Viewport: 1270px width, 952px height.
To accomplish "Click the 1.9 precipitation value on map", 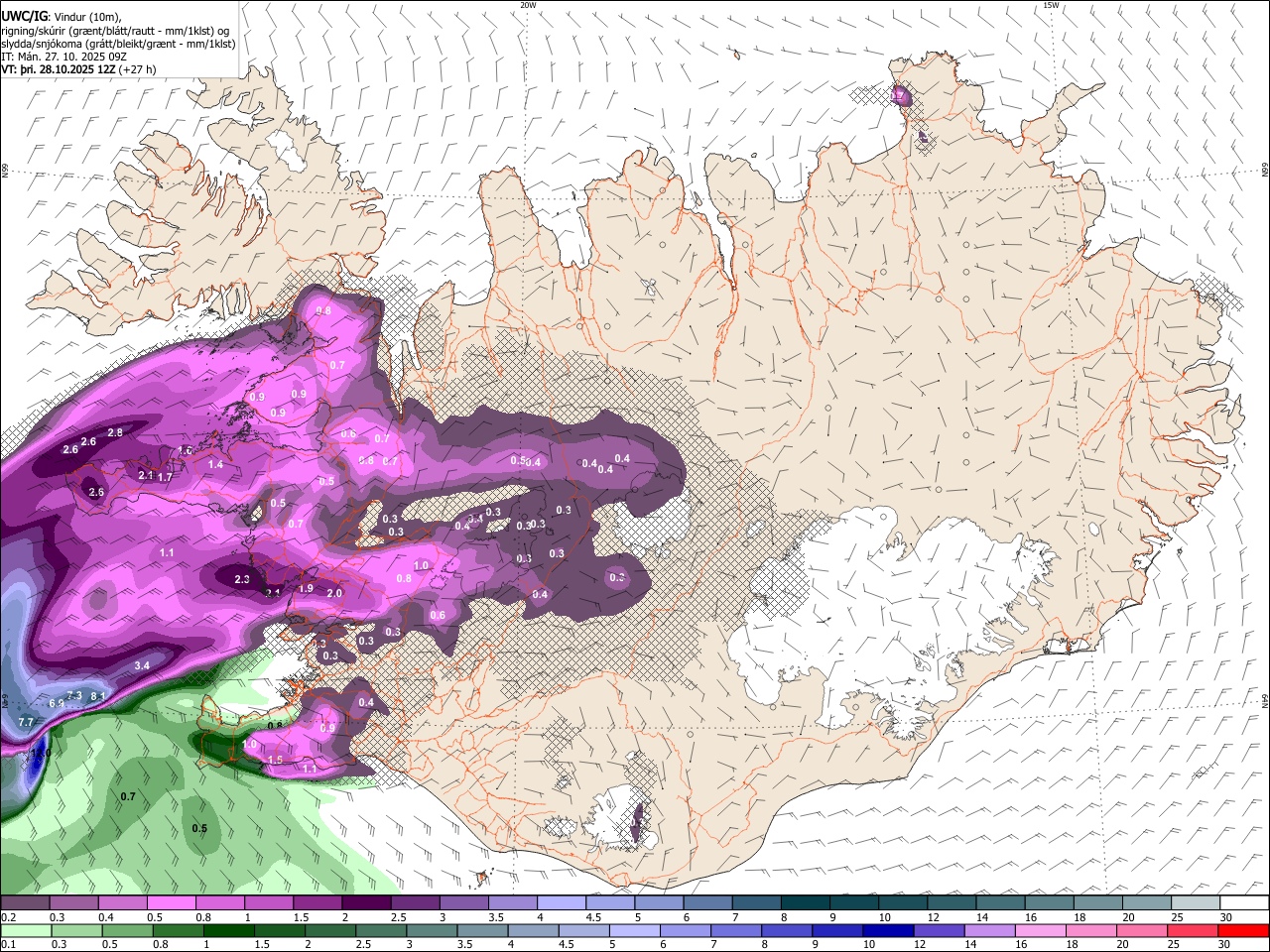I will click(x=306, y=588).
